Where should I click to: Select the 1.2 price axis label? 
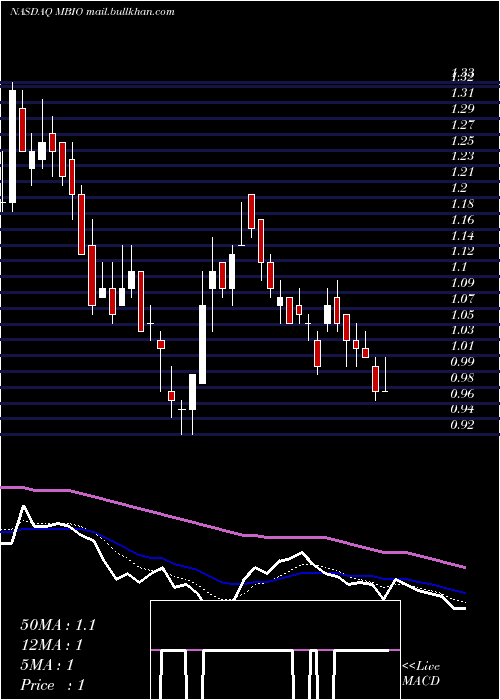460,188
